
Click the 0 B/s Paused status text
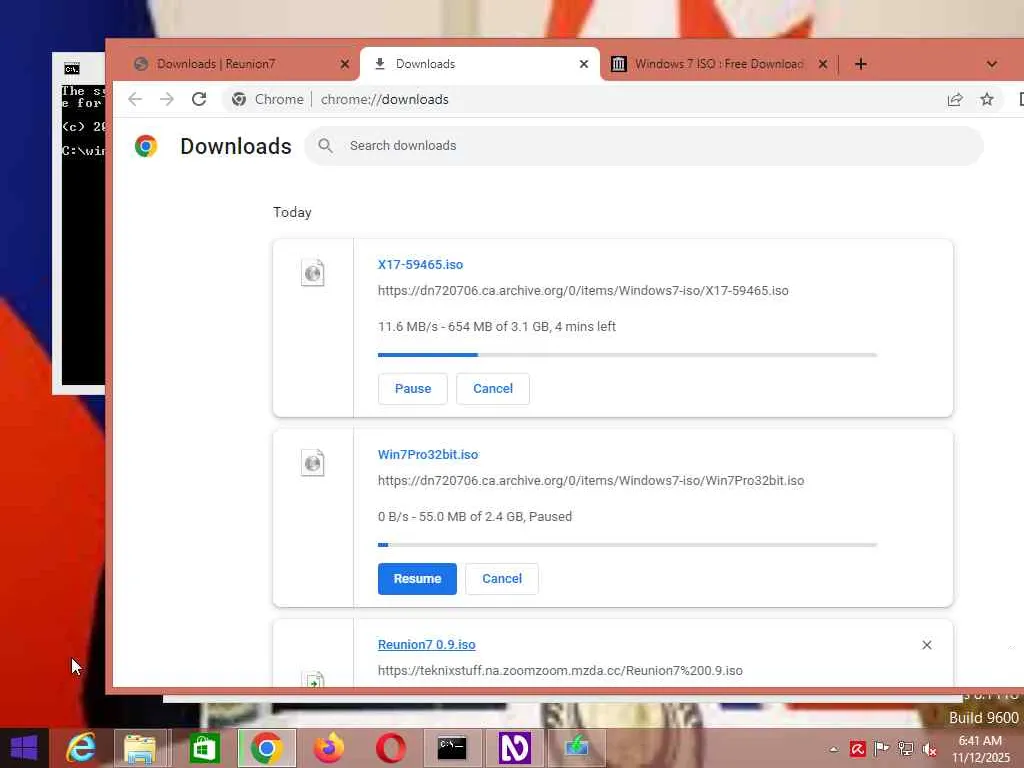(475, 517)
